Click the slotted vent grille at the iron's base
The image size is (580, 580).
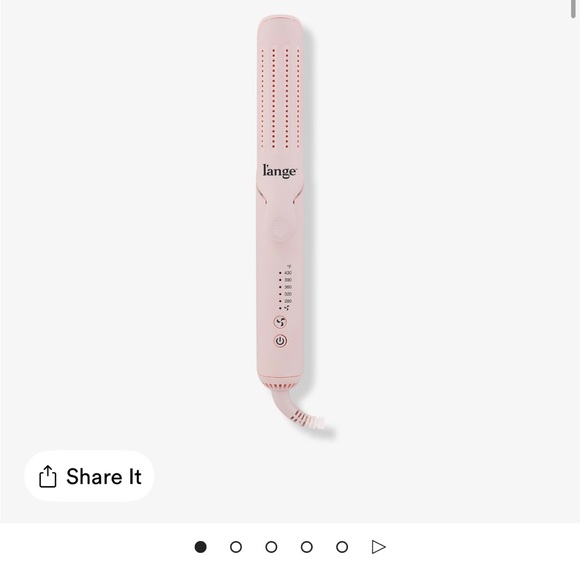280,386
